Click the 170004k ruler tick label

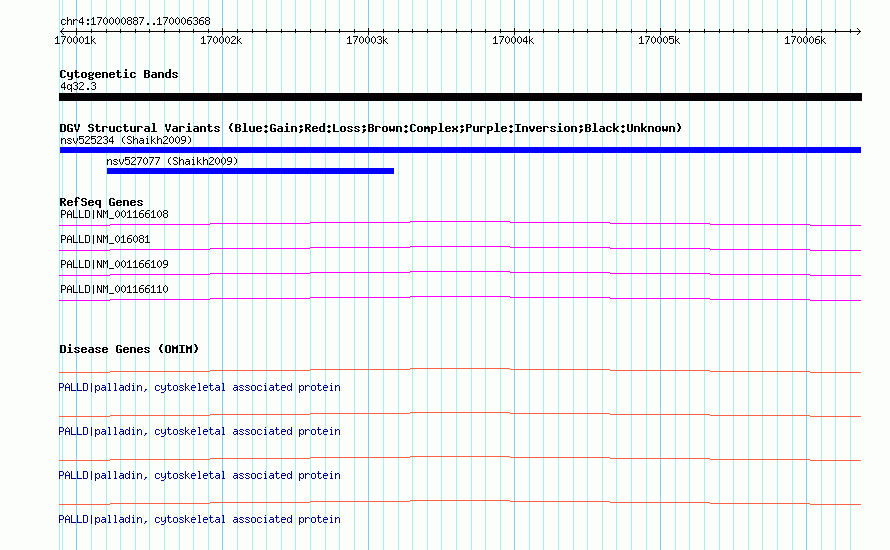point(513,40)
